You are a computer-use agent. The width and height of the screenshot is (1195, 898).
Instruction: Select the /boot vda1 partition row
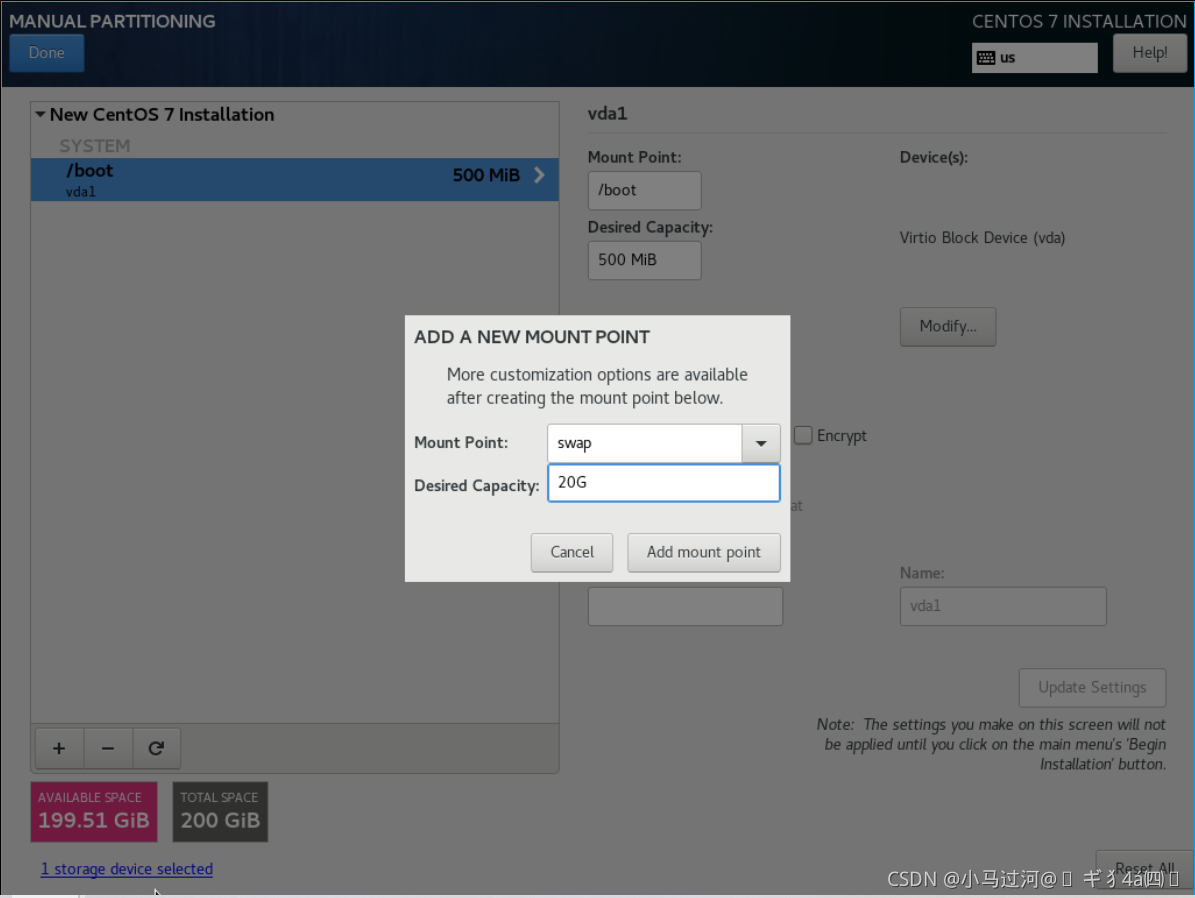coord(294,180)
